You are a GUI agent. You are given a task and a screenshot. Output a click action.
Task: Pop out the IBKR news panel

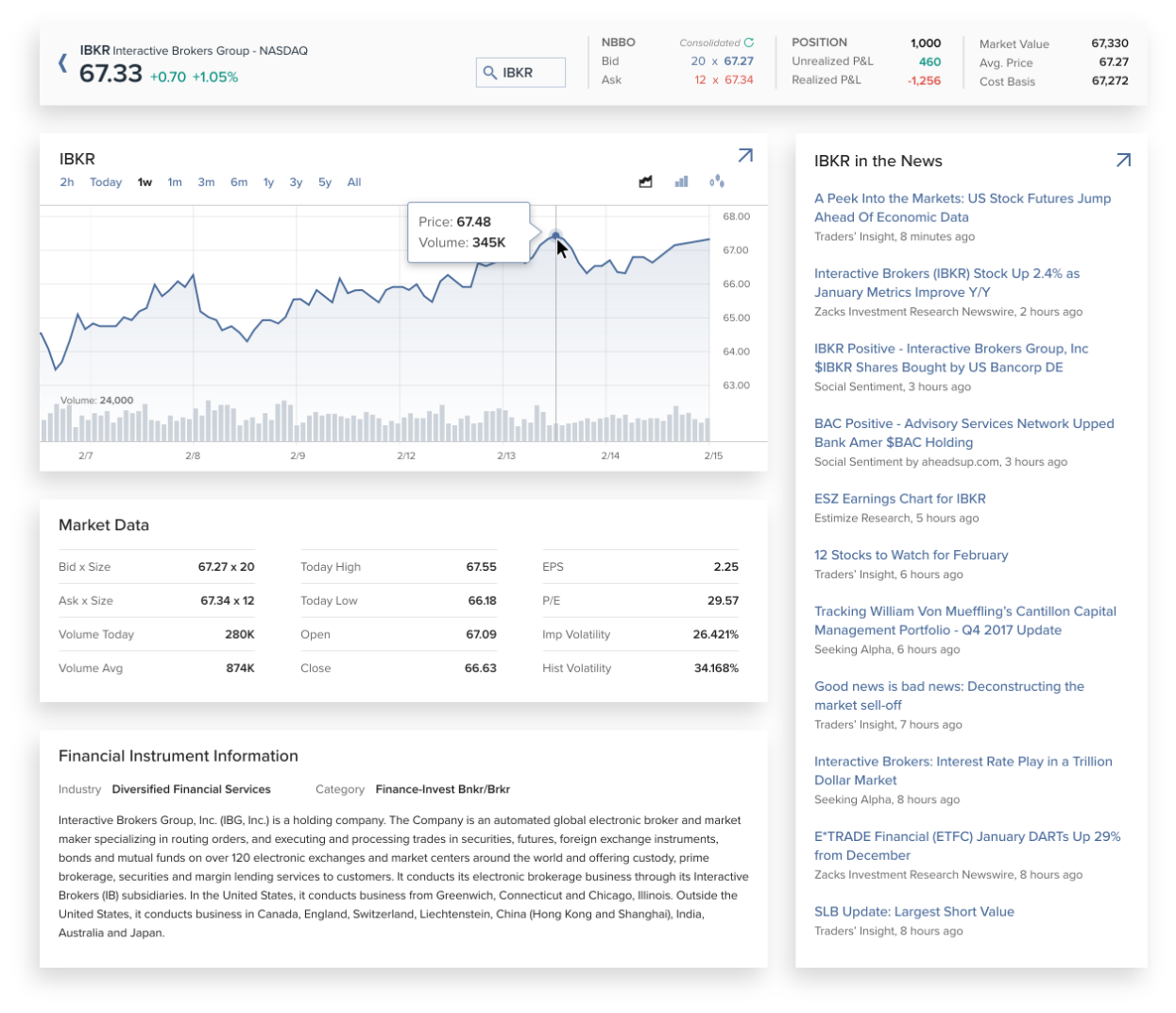pos(1123,160)
